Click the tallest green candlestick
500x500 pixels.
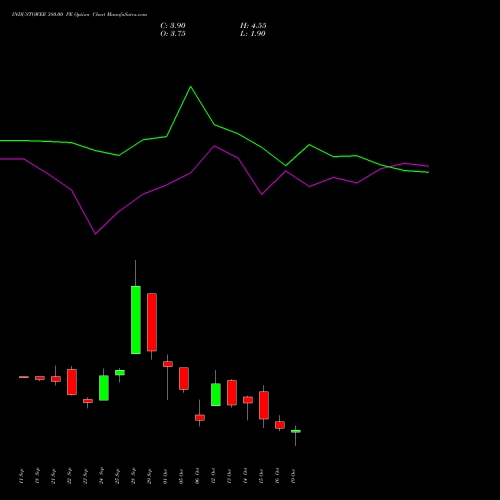[136, 320]
